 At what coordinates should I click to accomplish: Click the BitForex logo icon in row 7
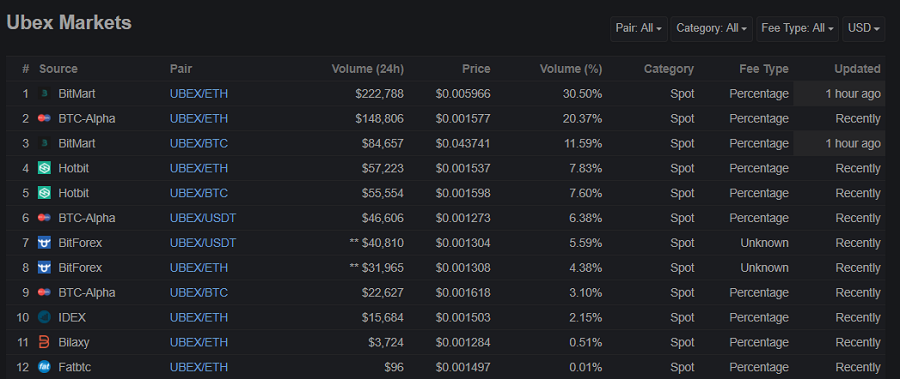pyautogui.click(x=44, y=243)
